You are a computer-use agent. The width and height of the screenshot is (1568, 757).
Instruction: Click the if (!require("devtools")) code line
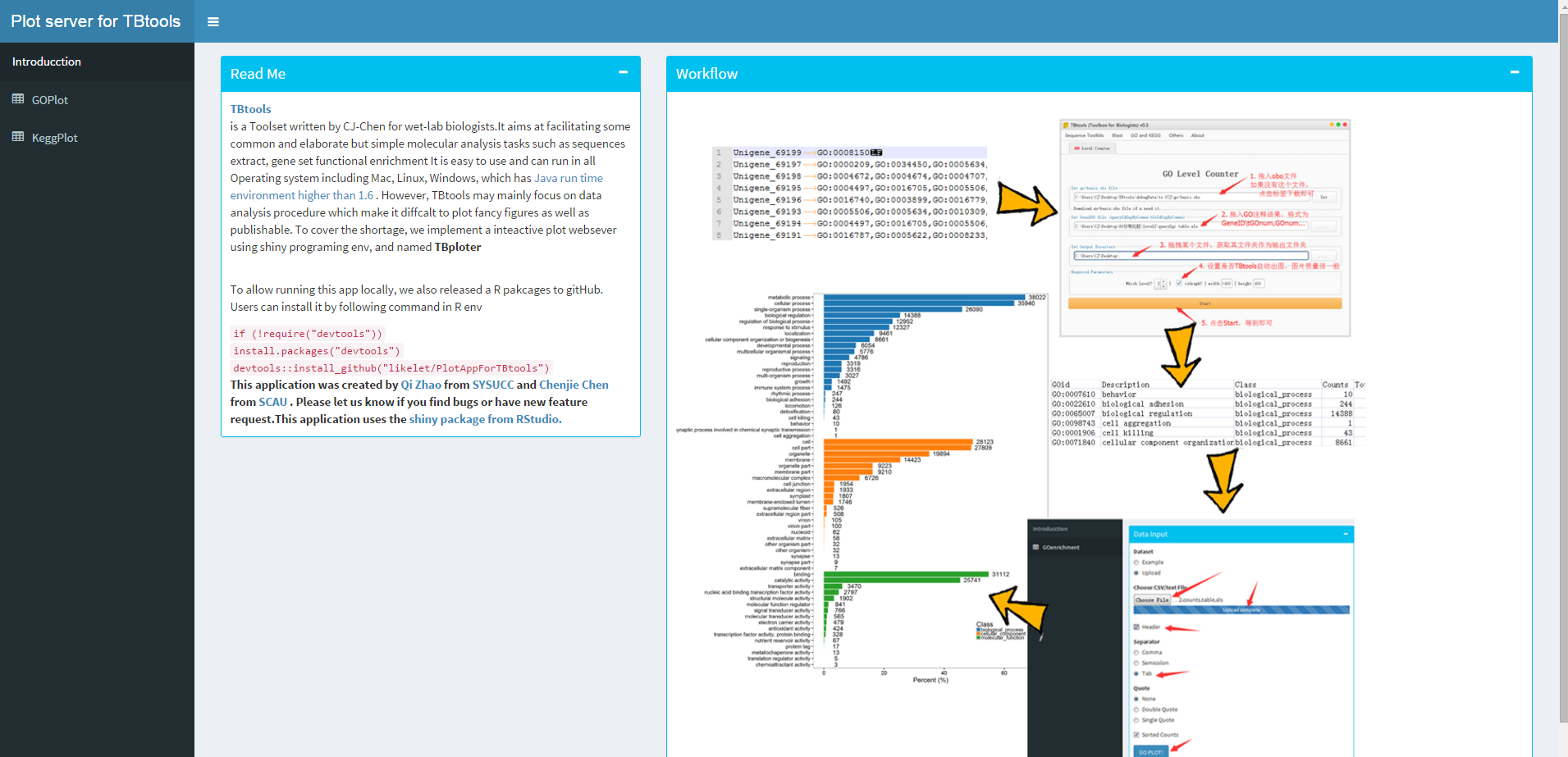pyautogui.click(x=308, y=334)
